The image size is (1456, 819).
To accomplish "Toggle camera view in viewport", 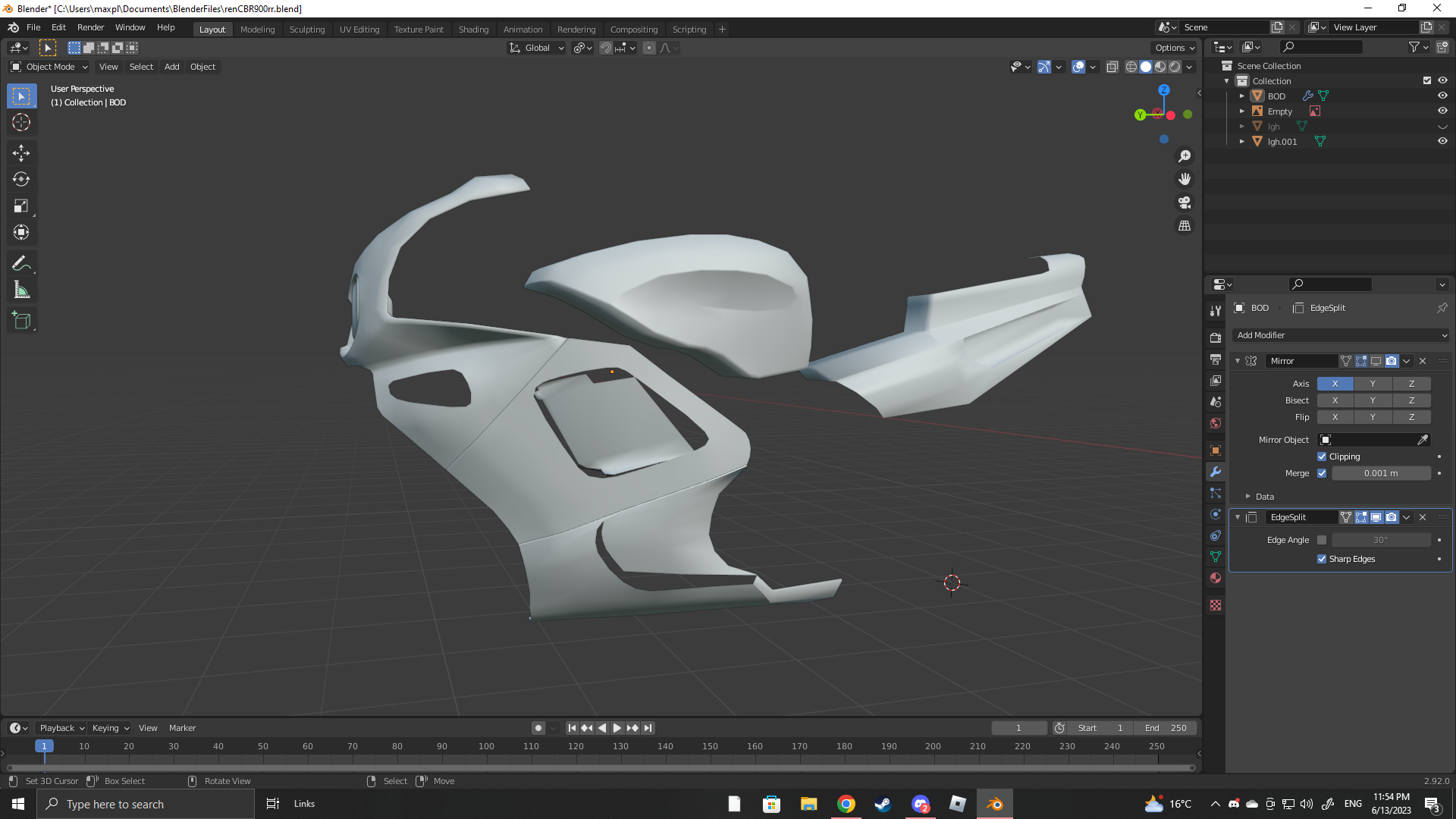I will [1185, 202].
